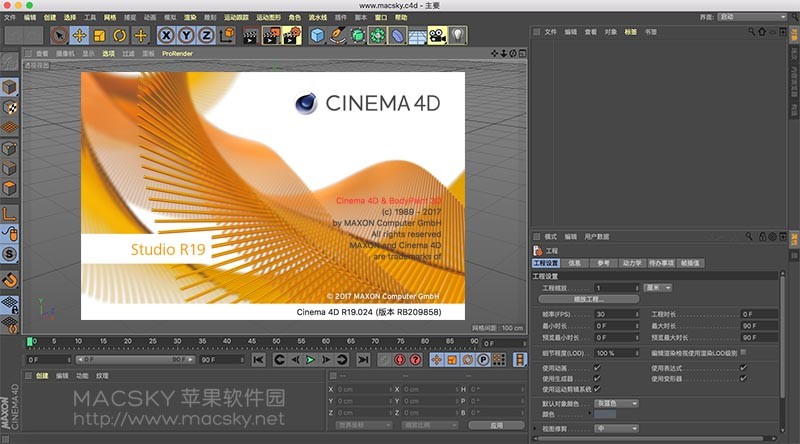Enable the Axis mode L icon

coord(10,214)
